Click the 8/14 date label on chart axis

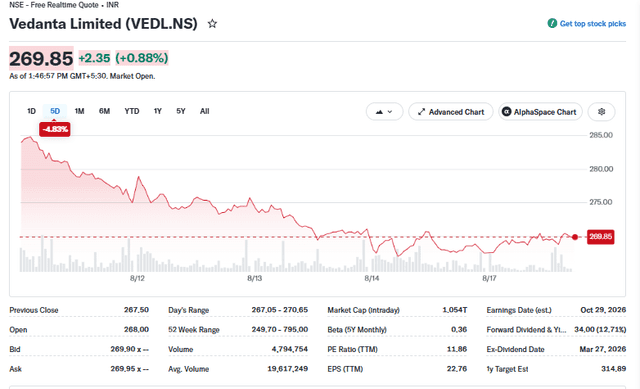pos(371,278)
